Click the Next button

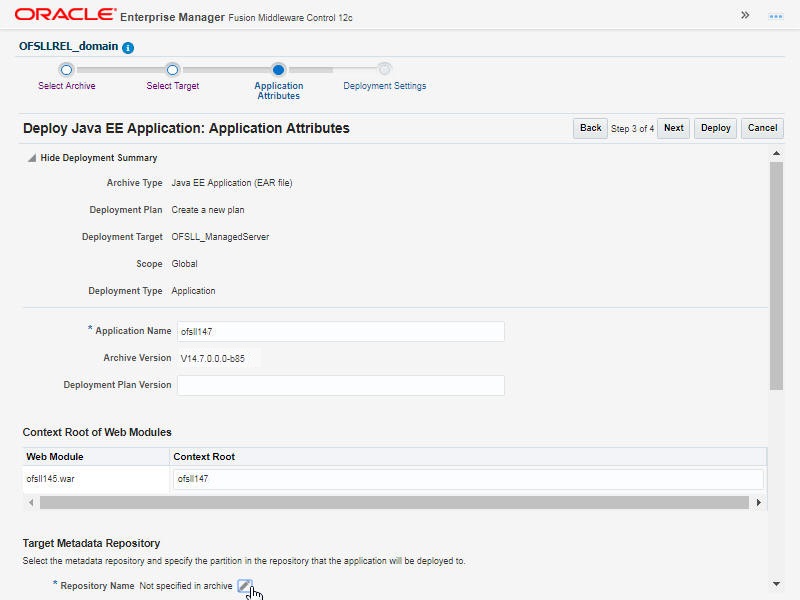[673, 128]
